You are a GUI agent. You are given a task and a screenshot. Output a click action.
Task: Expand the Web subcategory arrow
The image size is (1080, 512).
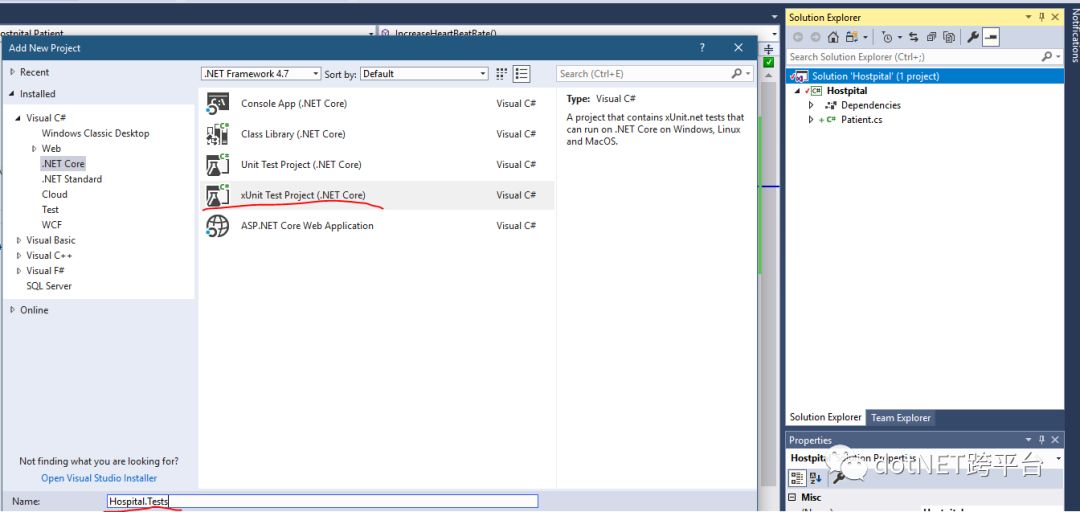coord(34,148)
